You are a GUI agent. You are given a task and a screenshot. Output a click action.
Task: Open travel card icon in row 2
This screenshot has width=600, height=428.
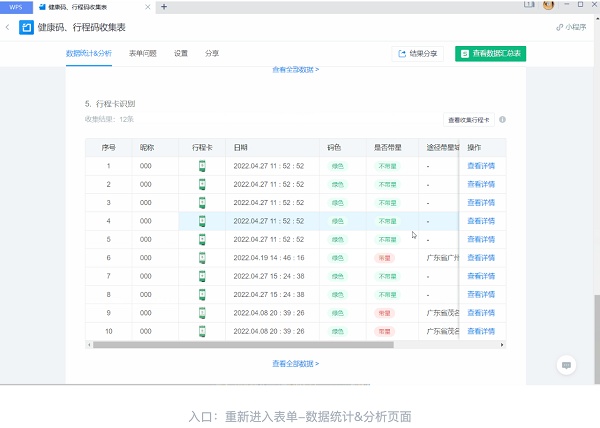pos(202,184)
